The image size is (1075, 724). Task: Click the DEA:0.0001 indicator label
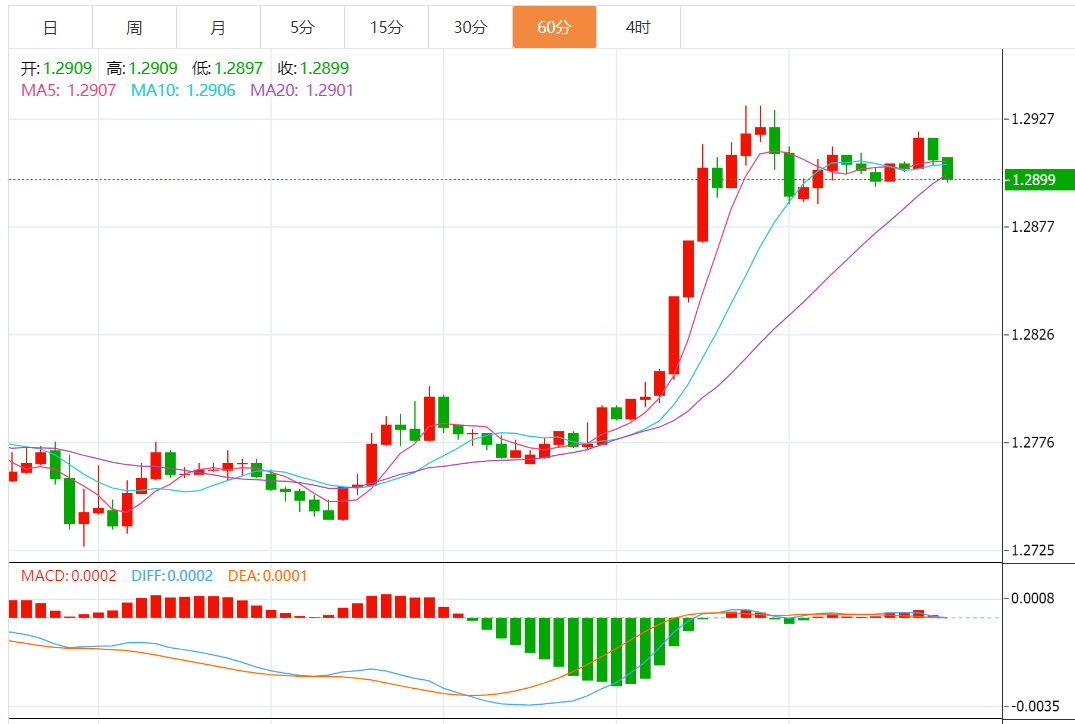pos(267,576)
